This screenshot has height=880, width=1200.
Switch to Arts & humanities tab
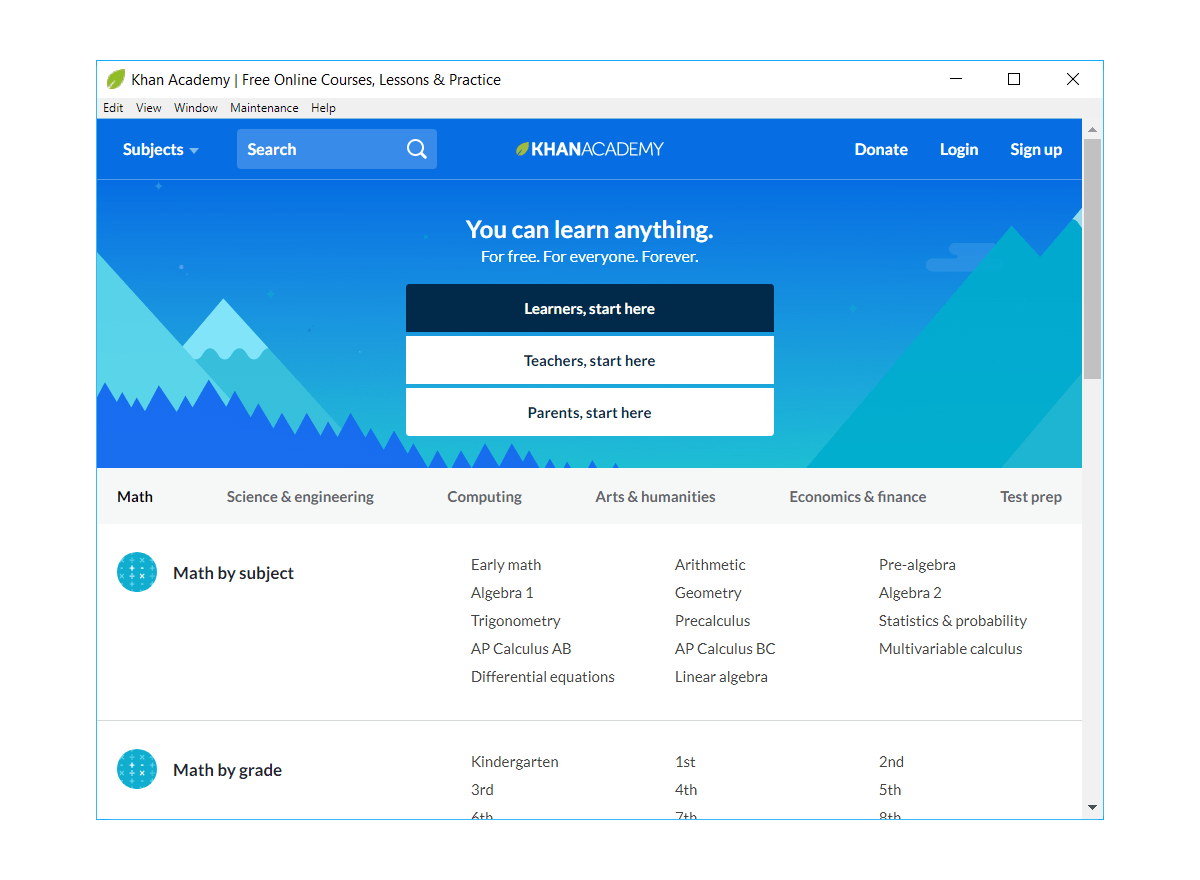tap(655, 496)
